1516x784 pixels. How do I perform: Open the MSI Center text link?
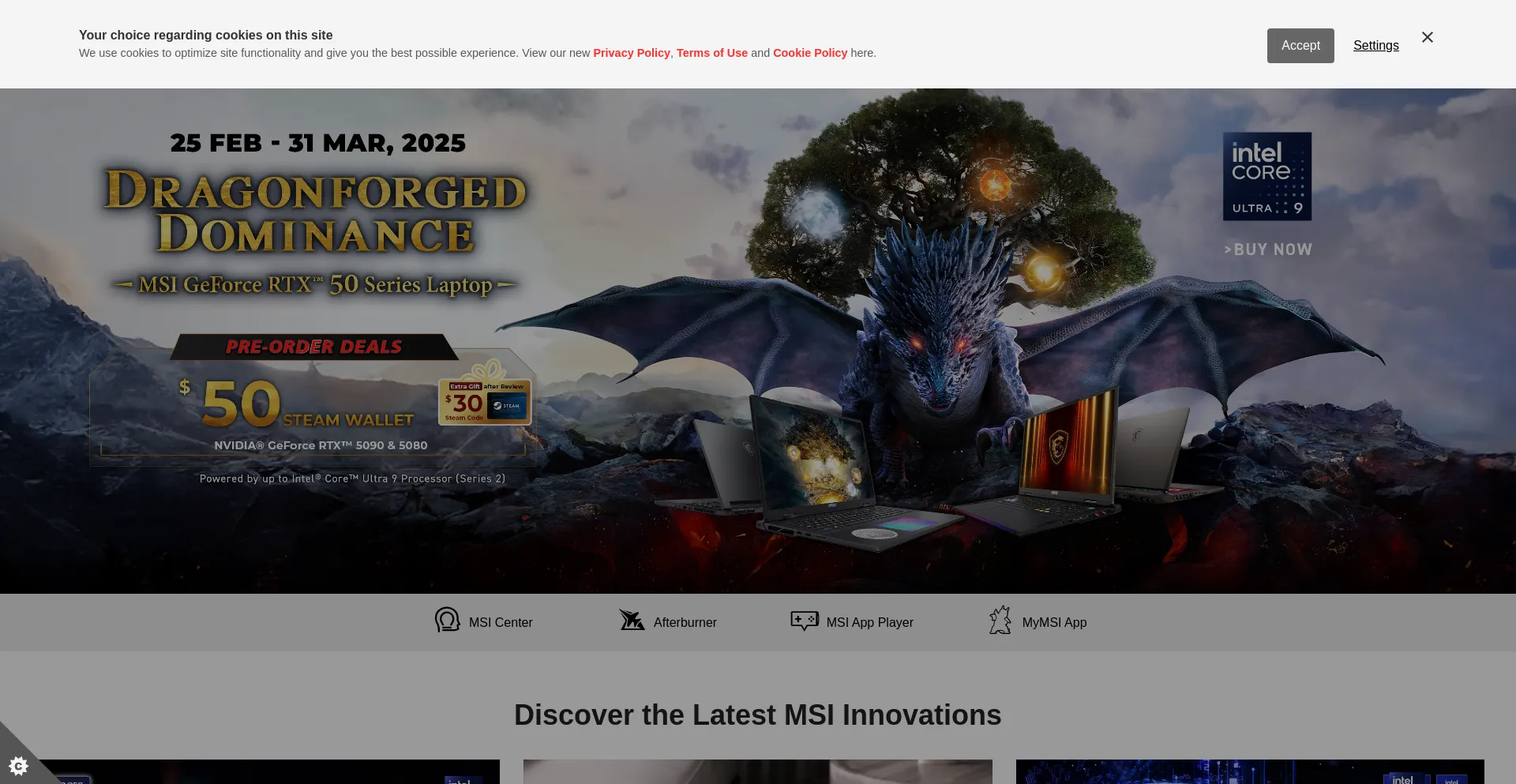(501, 622)
